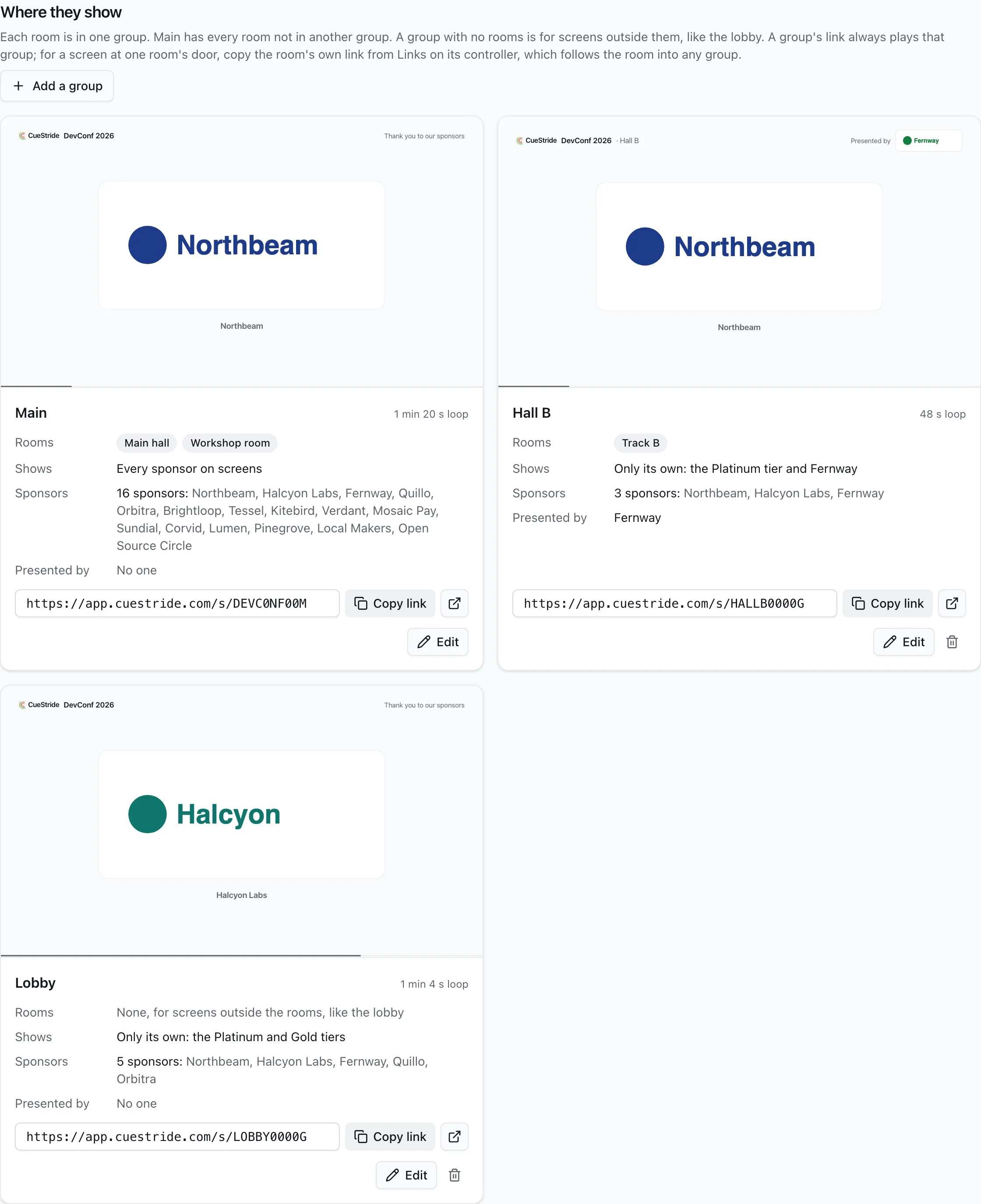
Task: Click the LOBBY0000G link field
Action: 177,1136
